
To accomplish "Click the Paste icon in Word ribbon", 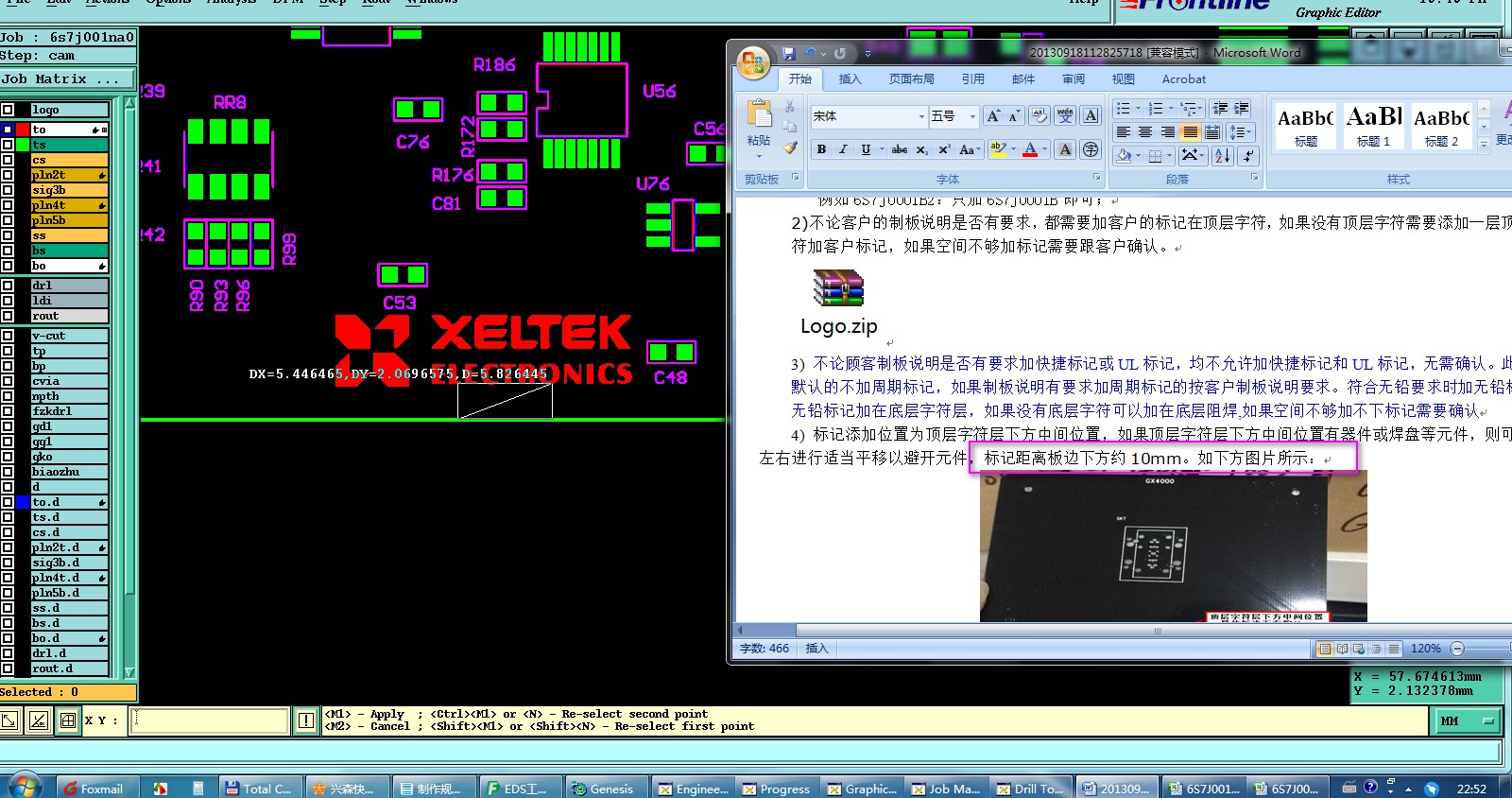I will (759, 114).
